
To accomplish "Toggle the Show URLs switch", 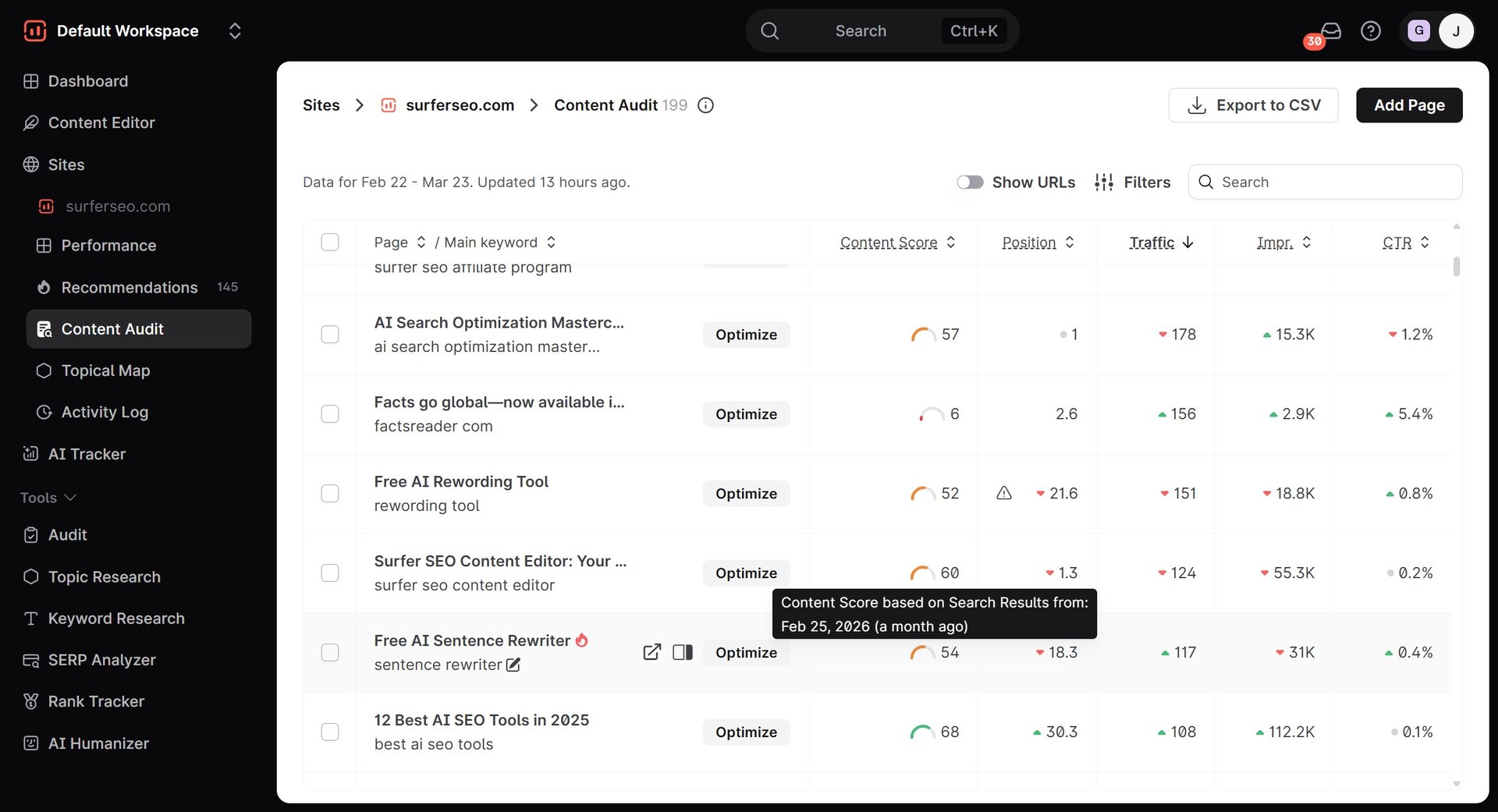I will tap(970, 182).
